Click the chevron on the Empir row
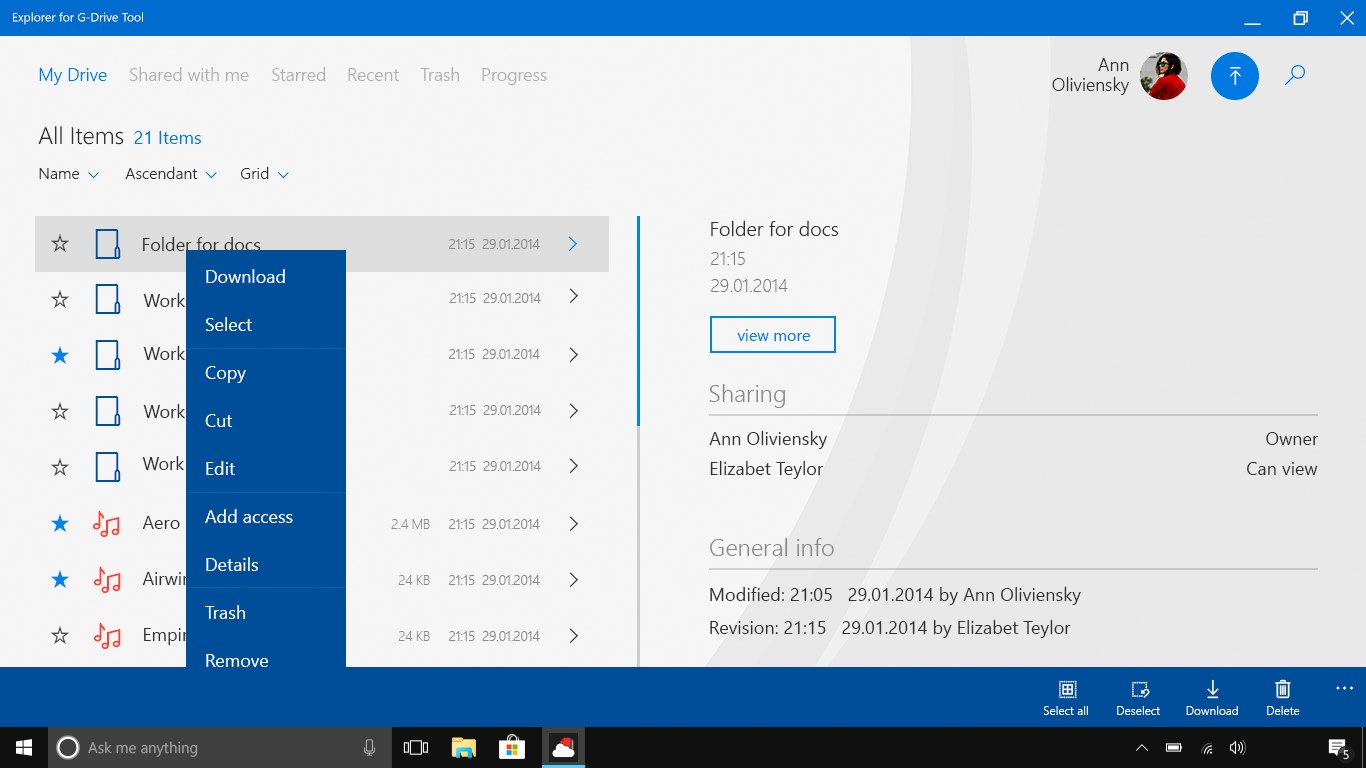 point(573,635)
